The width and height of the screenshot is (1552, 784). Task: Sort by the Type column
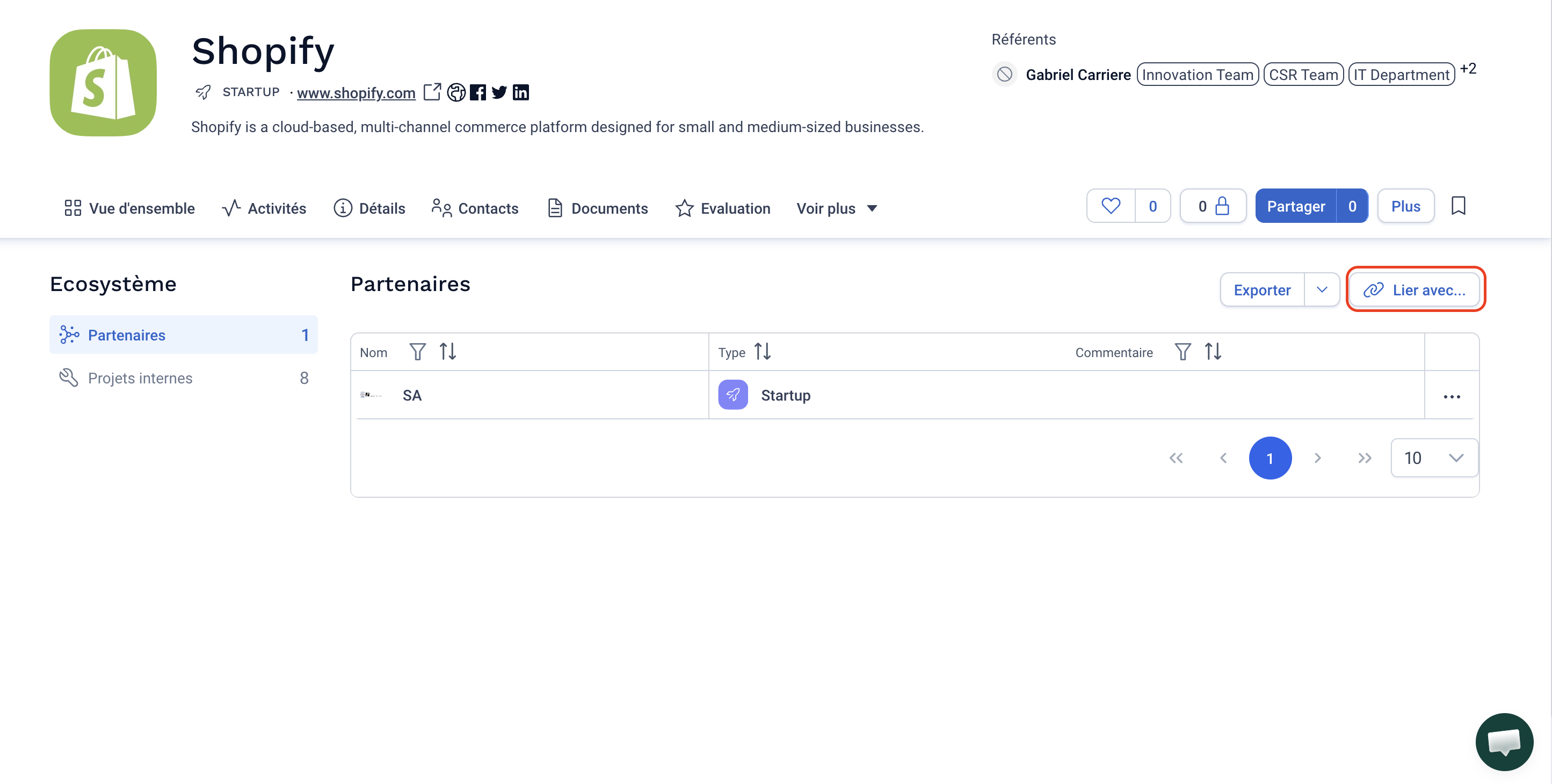click(763, 351)
